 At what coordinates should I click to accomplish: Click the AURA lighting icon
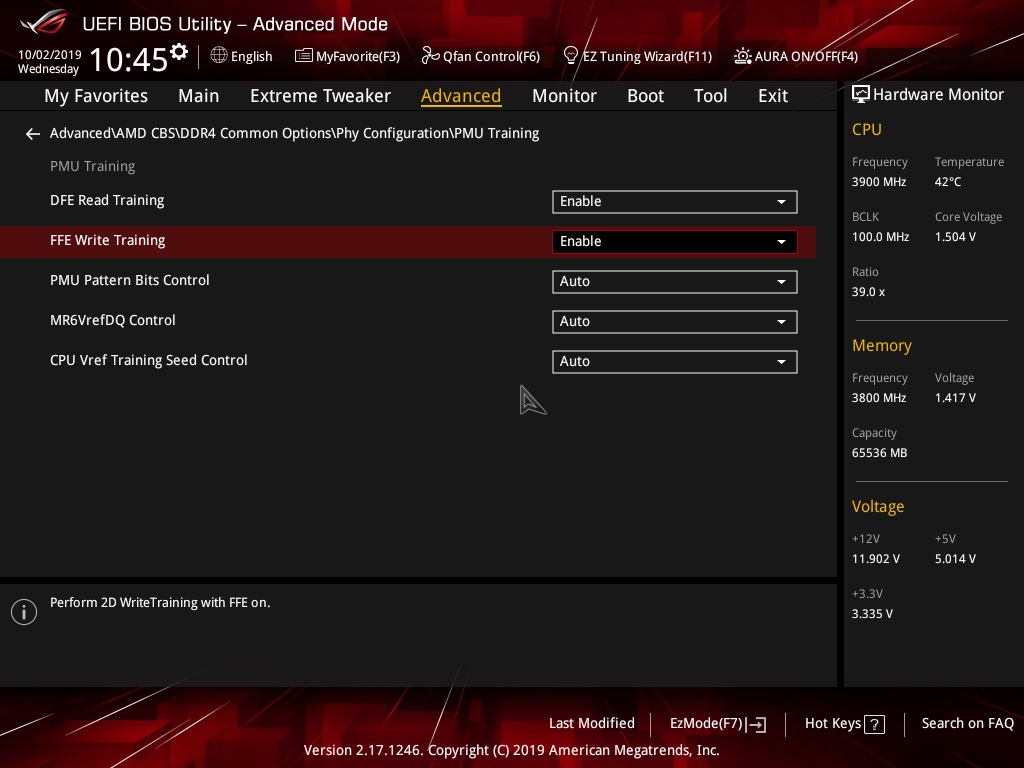point(743,56)
